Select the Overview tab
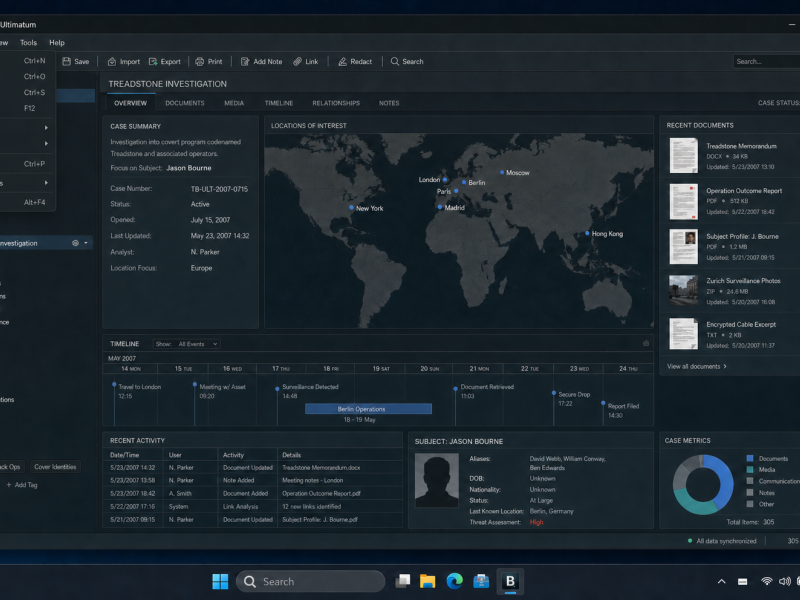The width and height of the screenshot is (800, 600). coord(131,103)
